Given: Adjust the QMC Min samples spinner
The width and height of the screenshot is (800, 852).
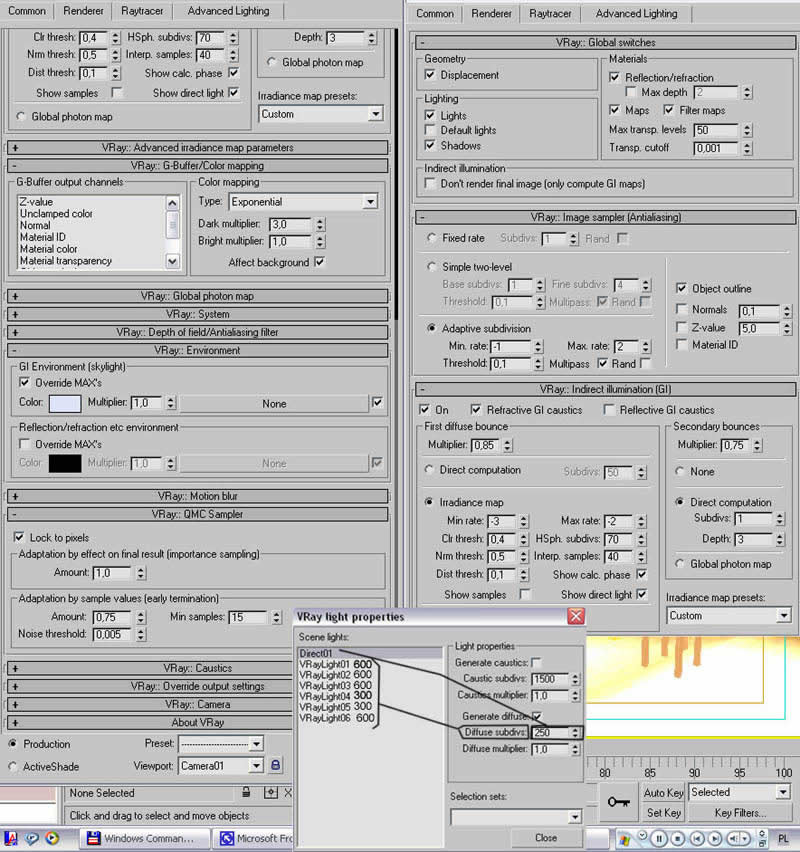Looking at the screenshot, I should (x=277, y=617).
